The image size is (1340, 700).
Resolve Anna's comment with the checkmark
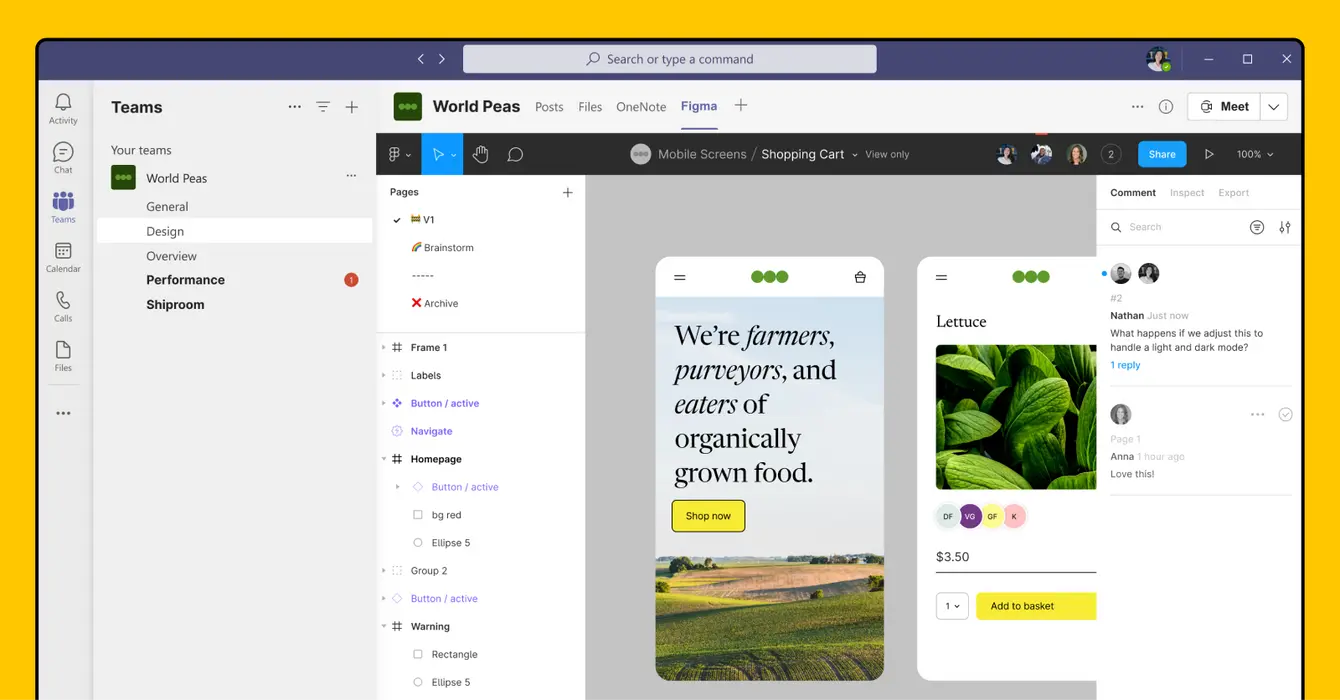(1285, 414)
